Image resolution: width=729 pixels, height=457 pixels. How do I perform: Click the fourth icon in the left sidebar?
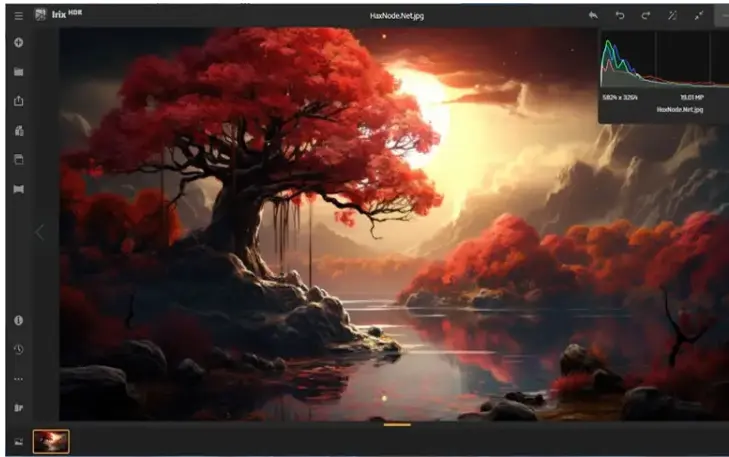coord(18,130)
